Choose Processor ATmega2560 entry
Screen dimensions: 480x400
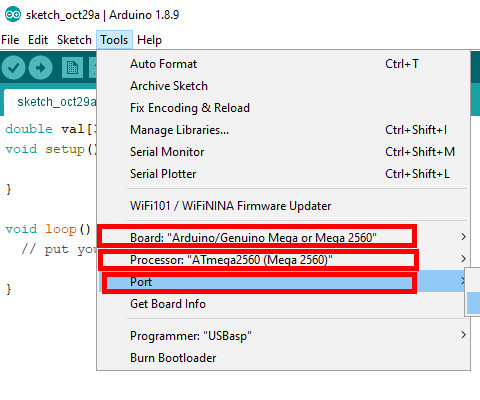click(283, 259)
